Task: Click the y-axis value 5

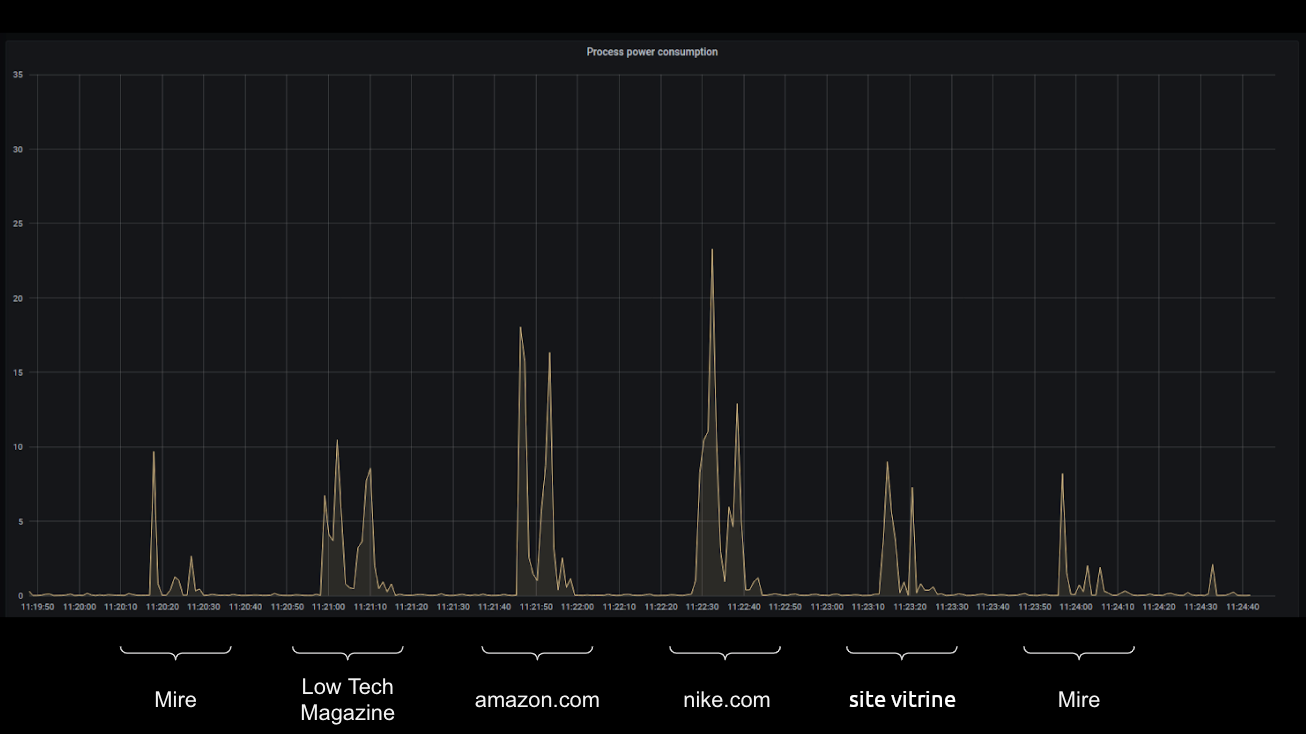Action: (20, 521)
